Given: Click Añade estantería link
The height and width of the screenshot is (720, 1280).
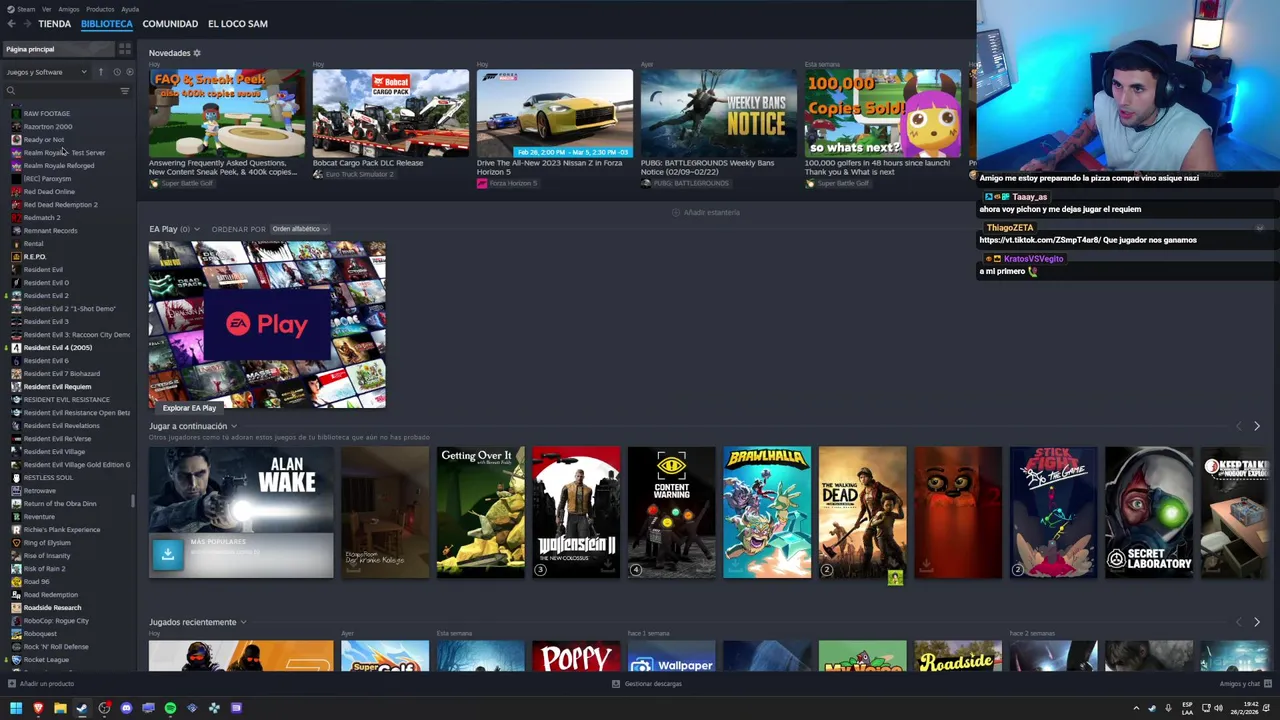Looking at the screenshot, I should tap(706, 213).
